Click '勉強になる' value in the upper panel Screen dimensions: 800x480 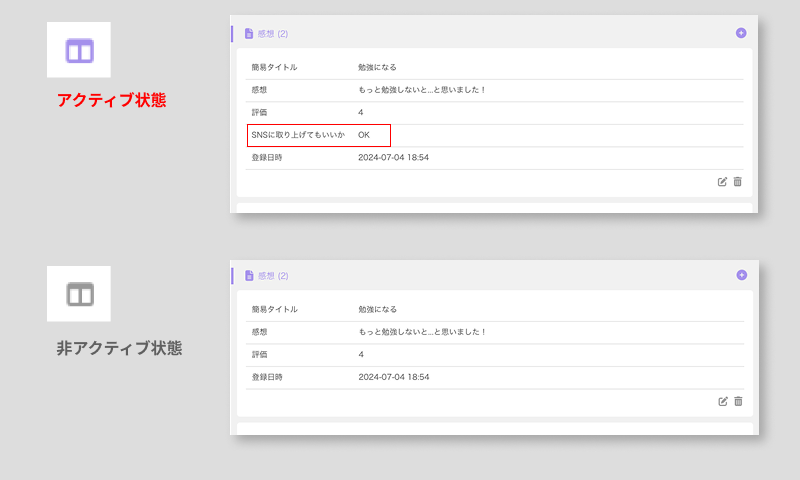click(377, 67)
